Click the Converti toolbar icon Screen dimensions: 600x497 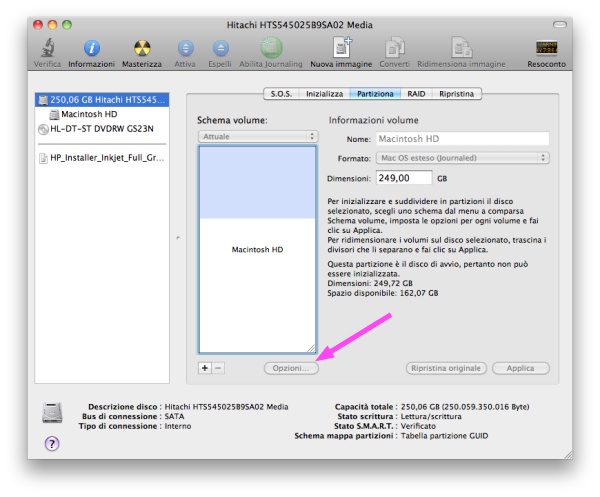pos(395,47)
